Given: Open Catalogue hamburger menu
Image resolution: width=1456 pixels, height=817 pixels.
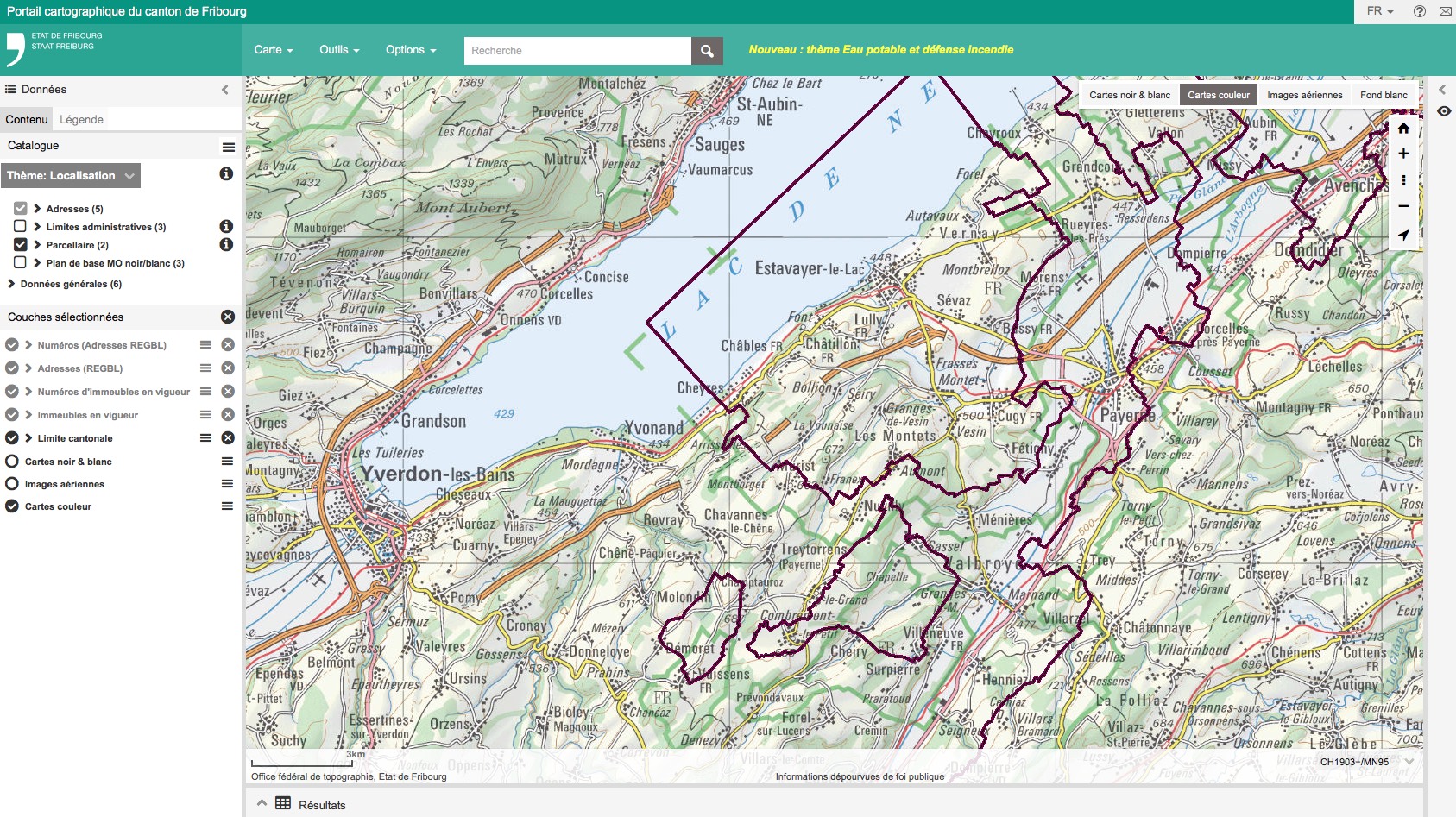Looking at the screenshot, I should coord(228,147).
